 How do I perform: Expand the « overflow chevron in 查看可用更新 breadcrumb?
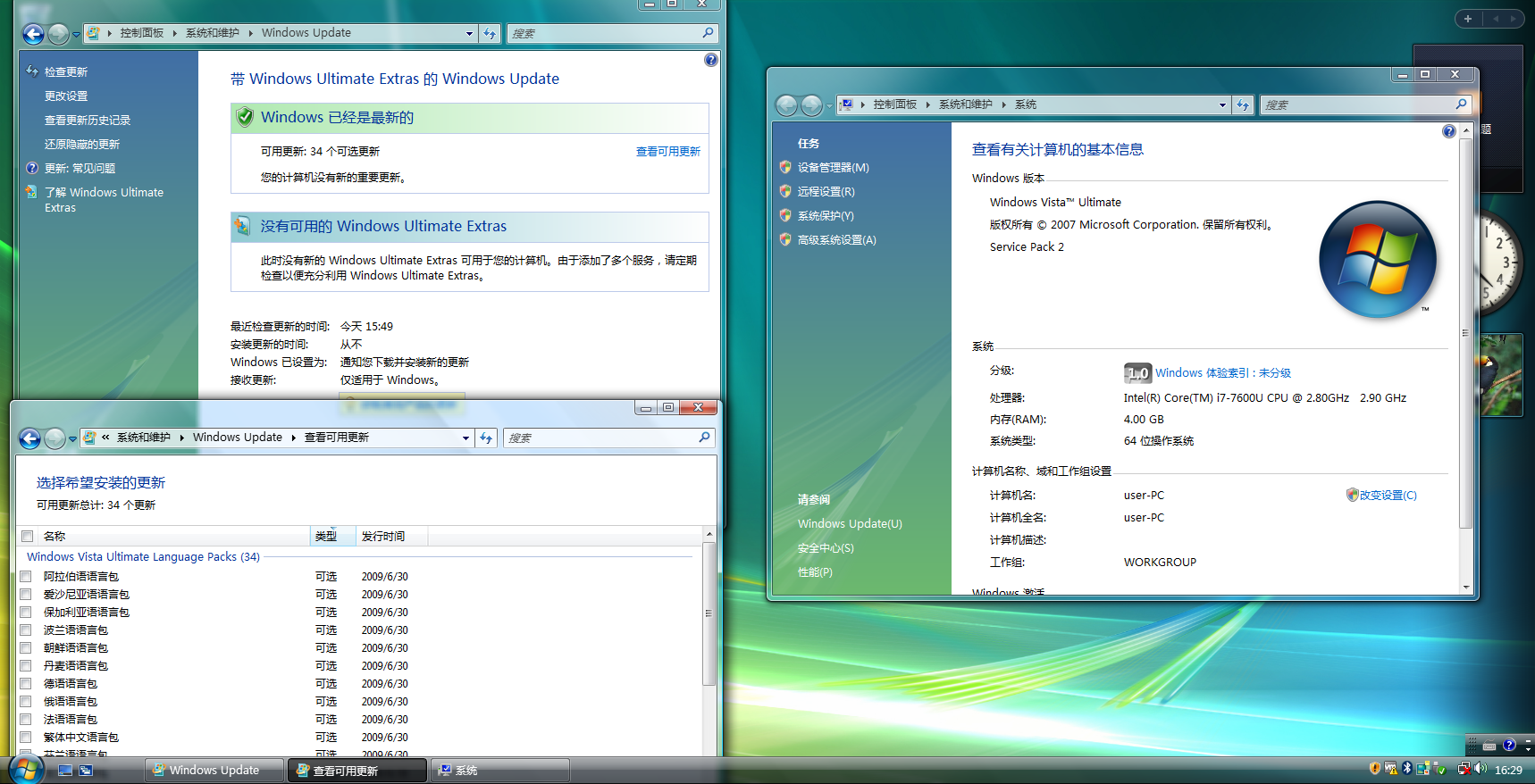coord(105,438)
